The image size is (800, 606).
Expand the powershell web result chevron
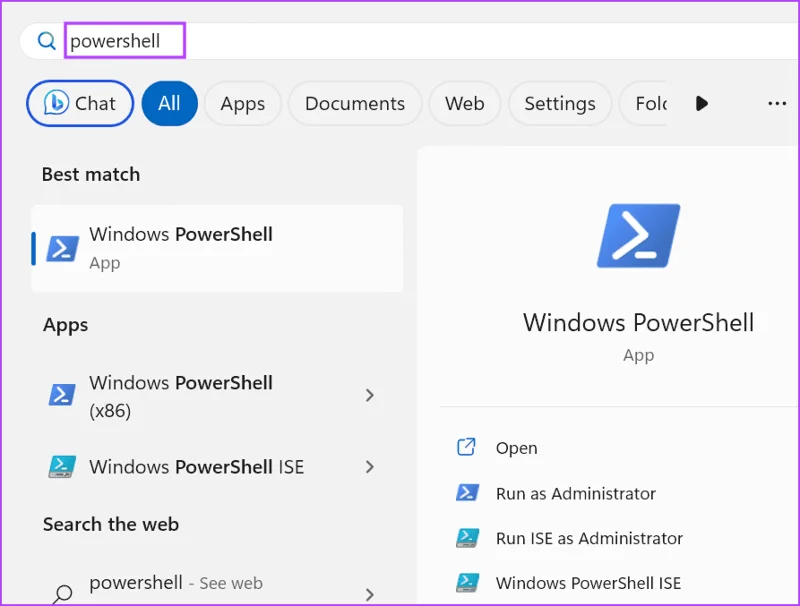click(x=370, y=594)
